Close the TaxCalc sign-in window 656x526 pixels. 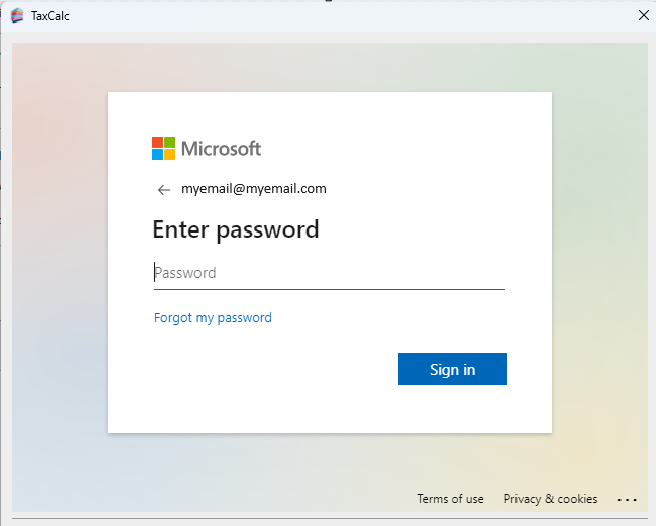643,15
